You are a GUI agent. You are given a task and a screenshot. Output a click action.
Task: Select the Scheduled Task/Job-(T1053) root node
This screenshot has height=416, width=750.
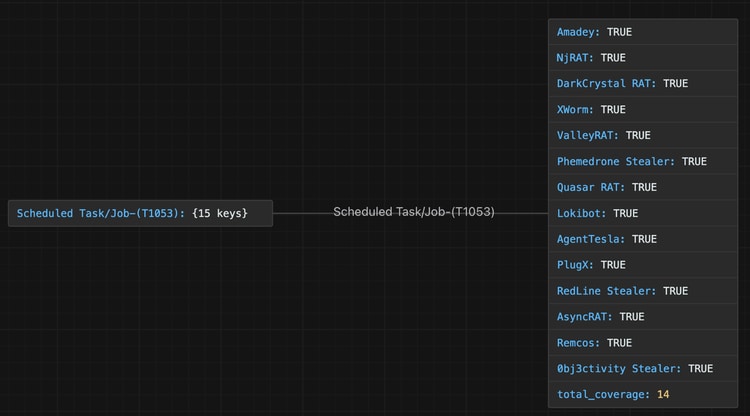point(141,213)
